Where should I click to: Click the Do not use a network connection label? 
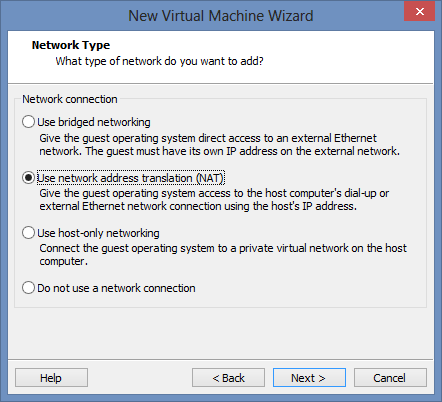click(116, 288)
